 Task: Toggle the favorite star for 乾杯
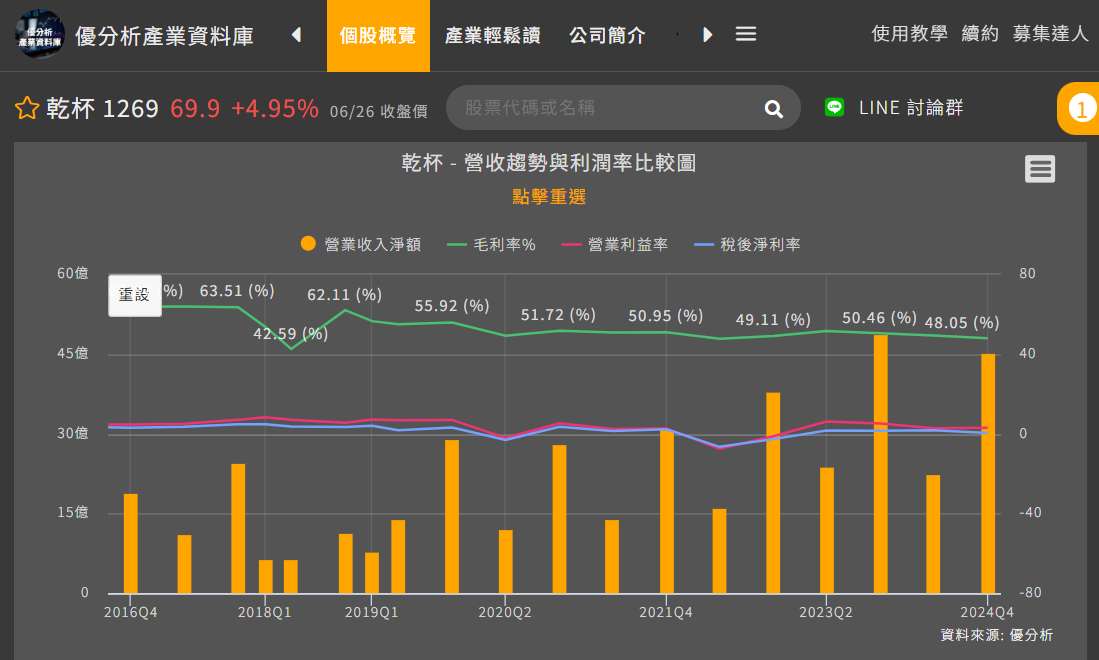click(27, 108)
